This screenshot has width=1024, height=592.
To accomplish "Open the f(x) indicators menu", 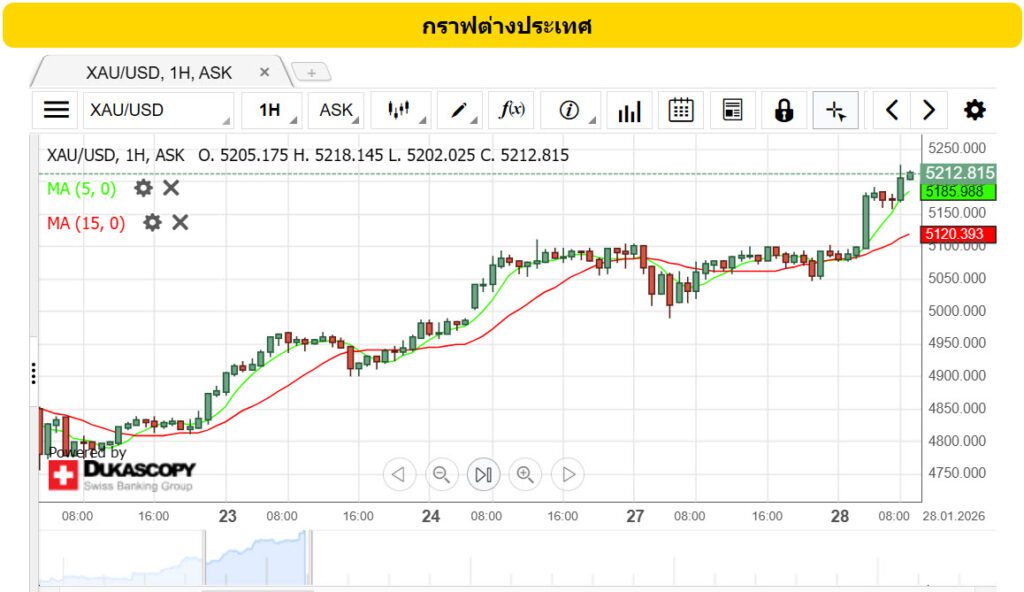I will (x=512, y=110).
